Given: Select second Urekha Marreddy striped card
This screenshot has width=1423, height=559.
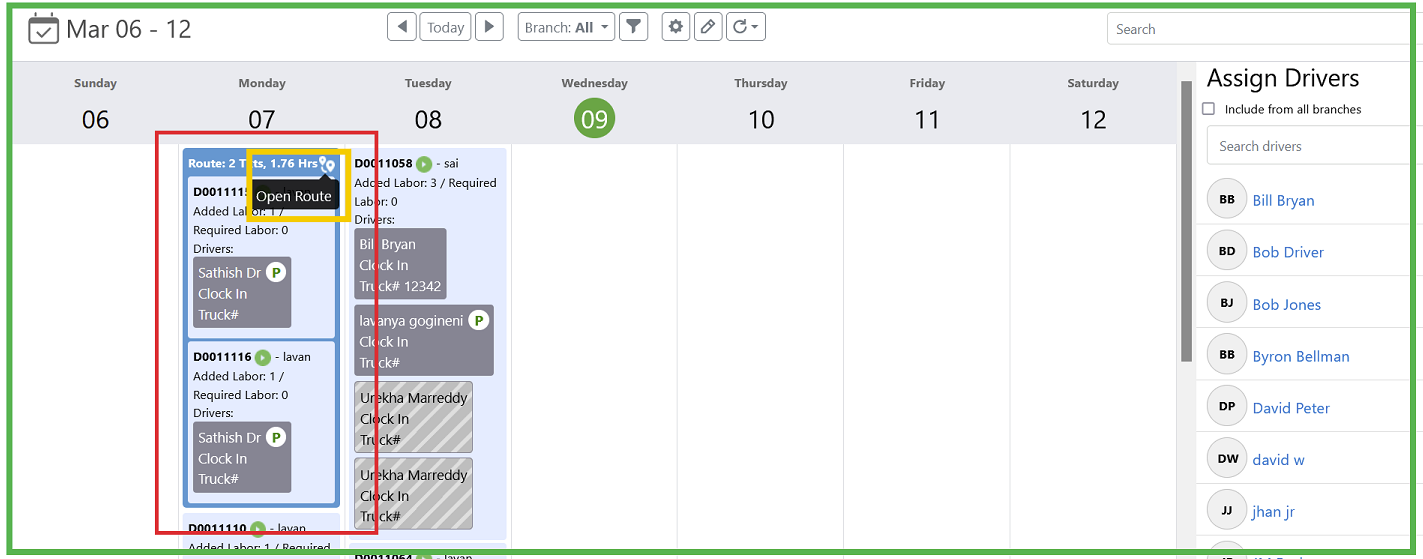Looking at the screenshot, I should [413, 495].
